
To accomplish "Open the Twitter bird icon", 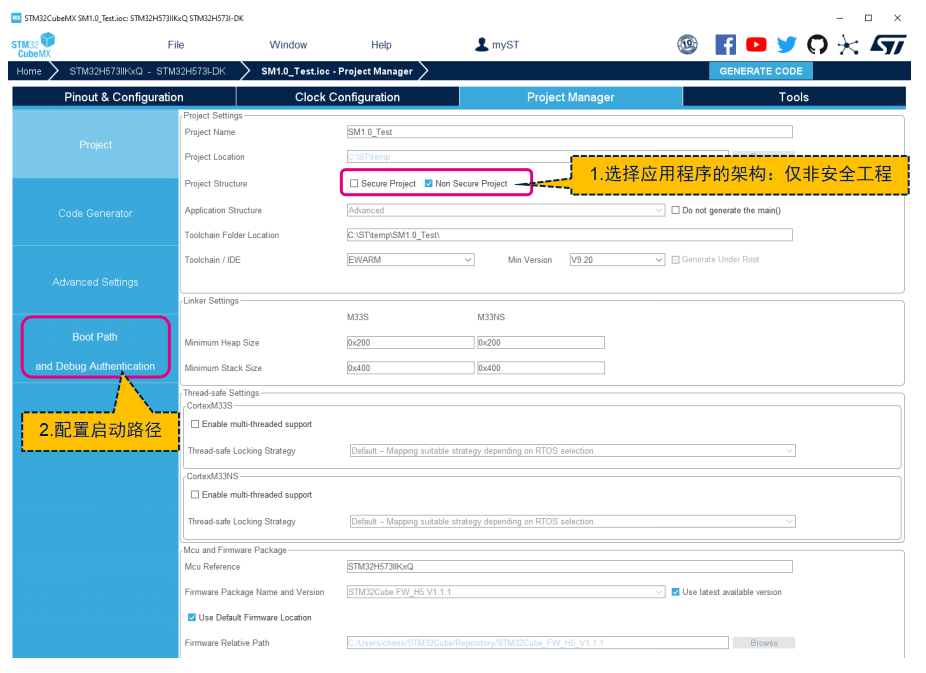I will [x=787, y=45].
